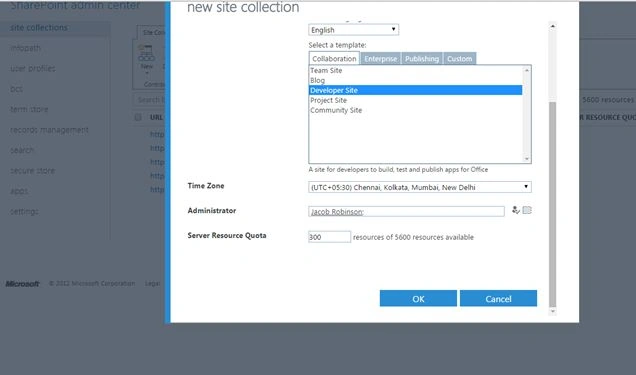
Task: Open user profiles in admin sidebar
Action: coord(32,68)
